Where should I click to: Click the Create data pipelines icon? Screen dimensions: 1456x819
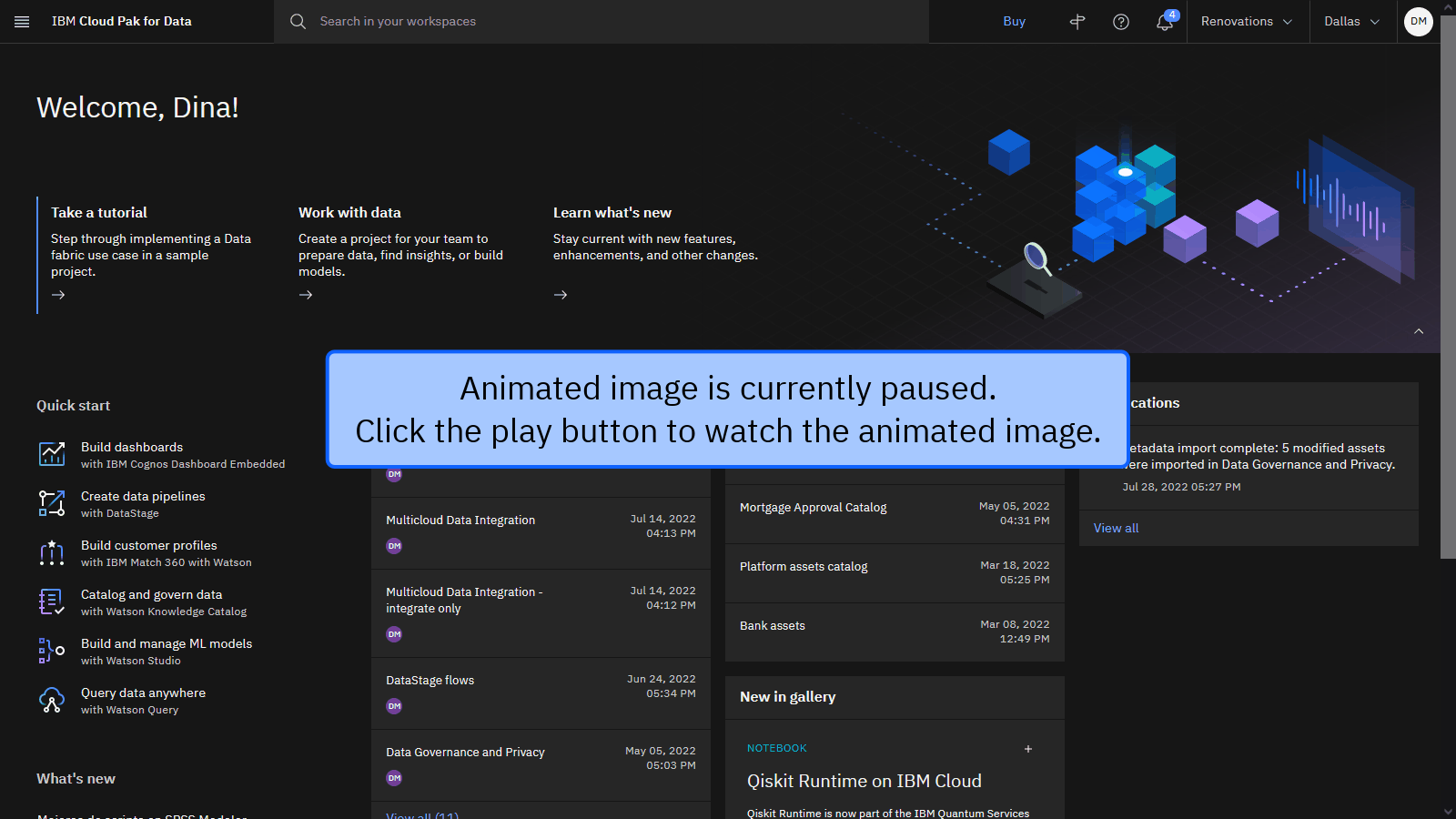pos(52,503)
